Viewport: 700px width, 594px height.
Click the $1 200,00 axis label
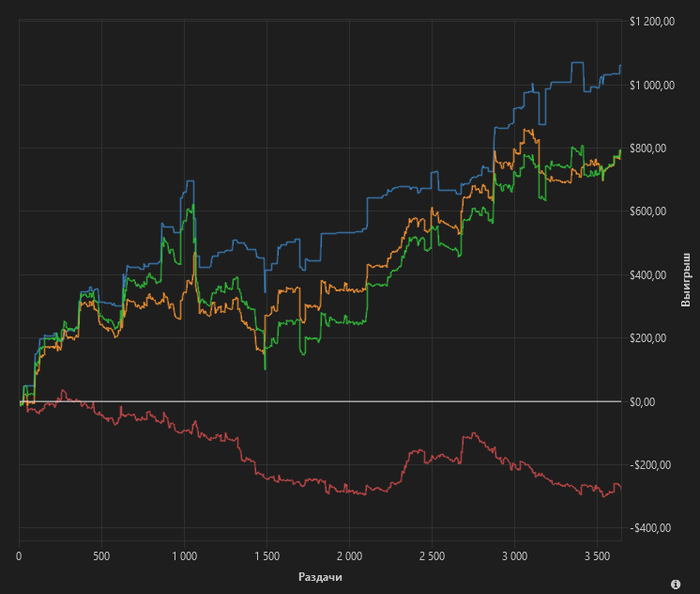652,21
